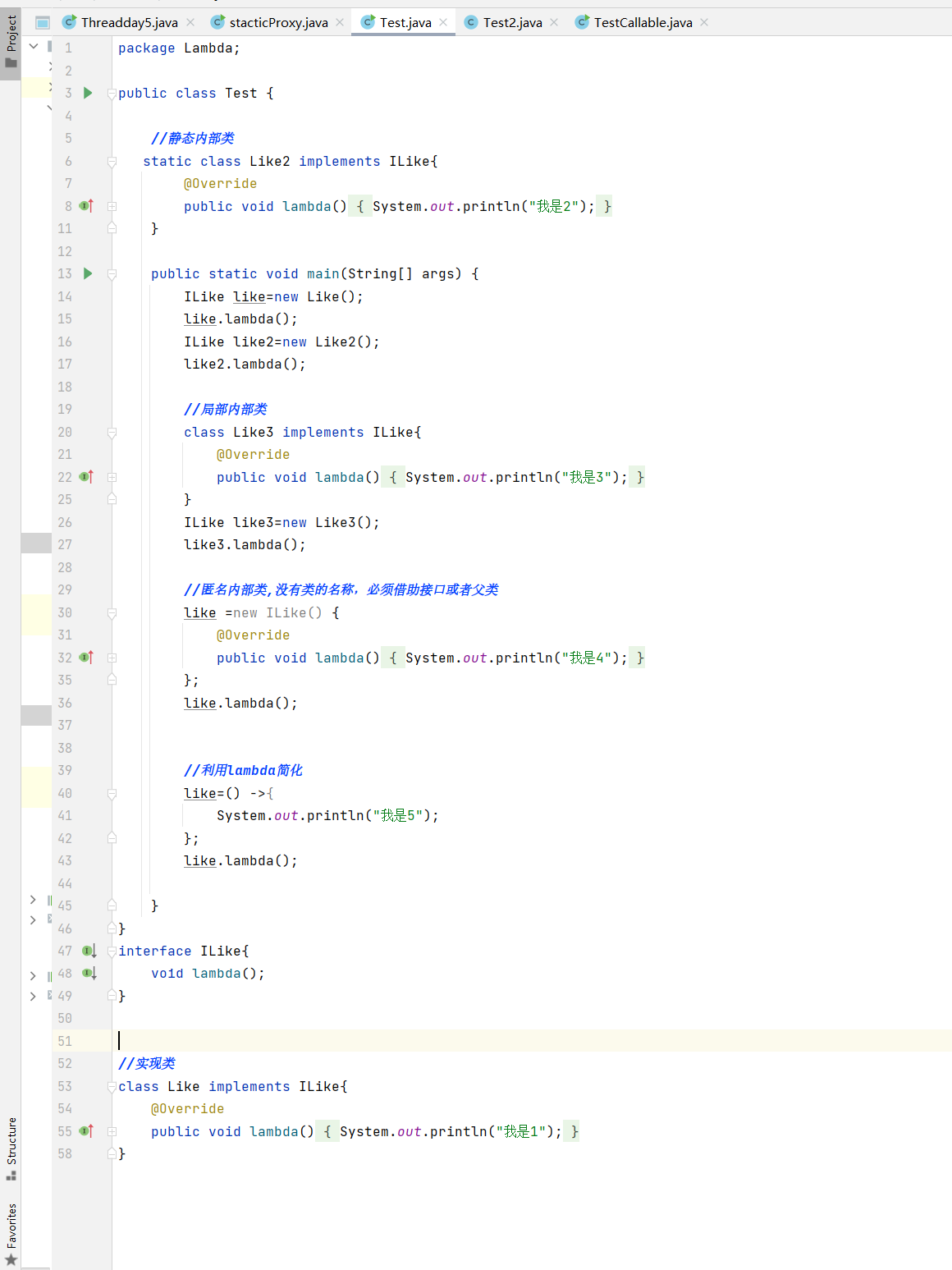
Task: Switch to stacticProxy.java tab
Action: [278, 22]
